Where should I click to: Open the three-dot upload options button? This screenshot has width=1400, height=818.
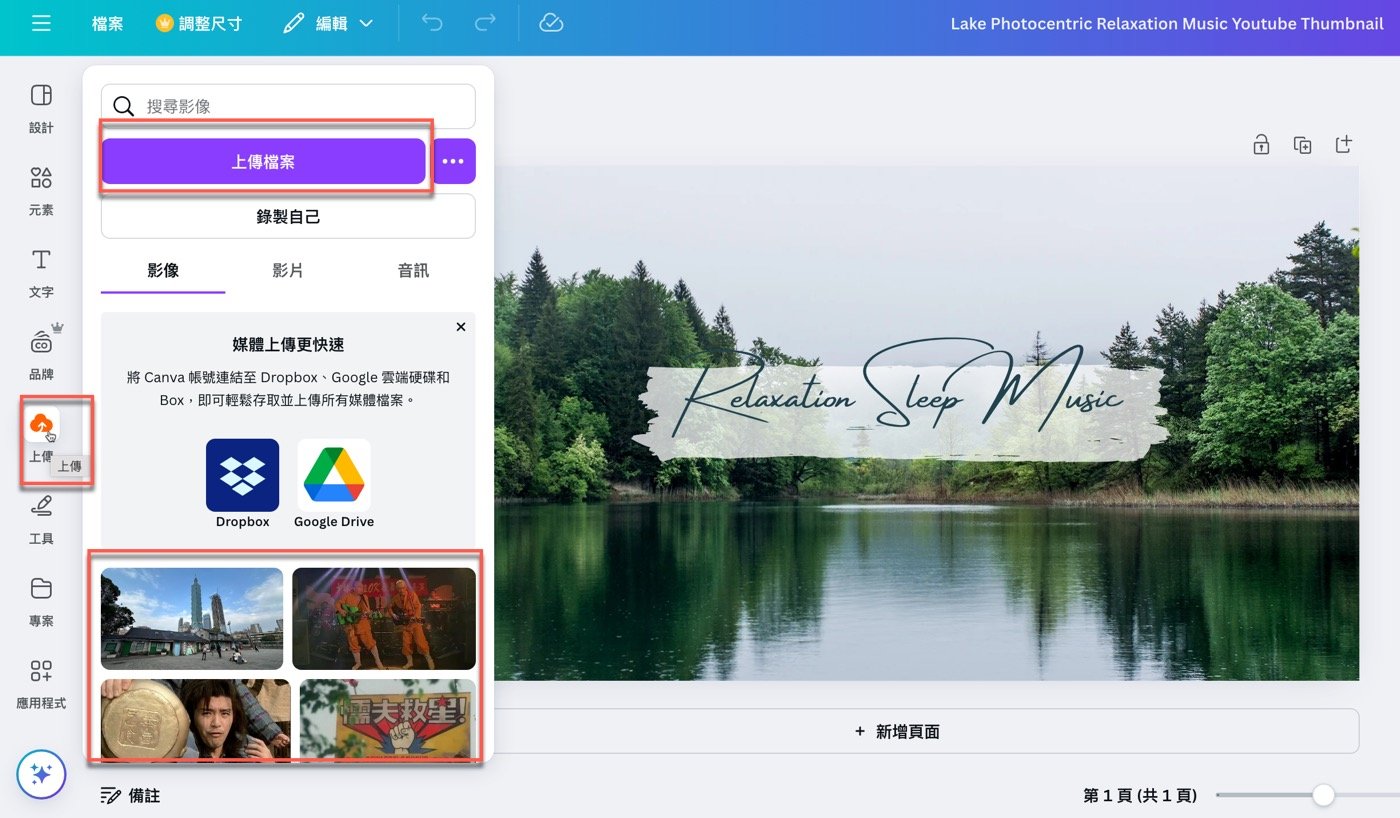[x=453, y=161]
